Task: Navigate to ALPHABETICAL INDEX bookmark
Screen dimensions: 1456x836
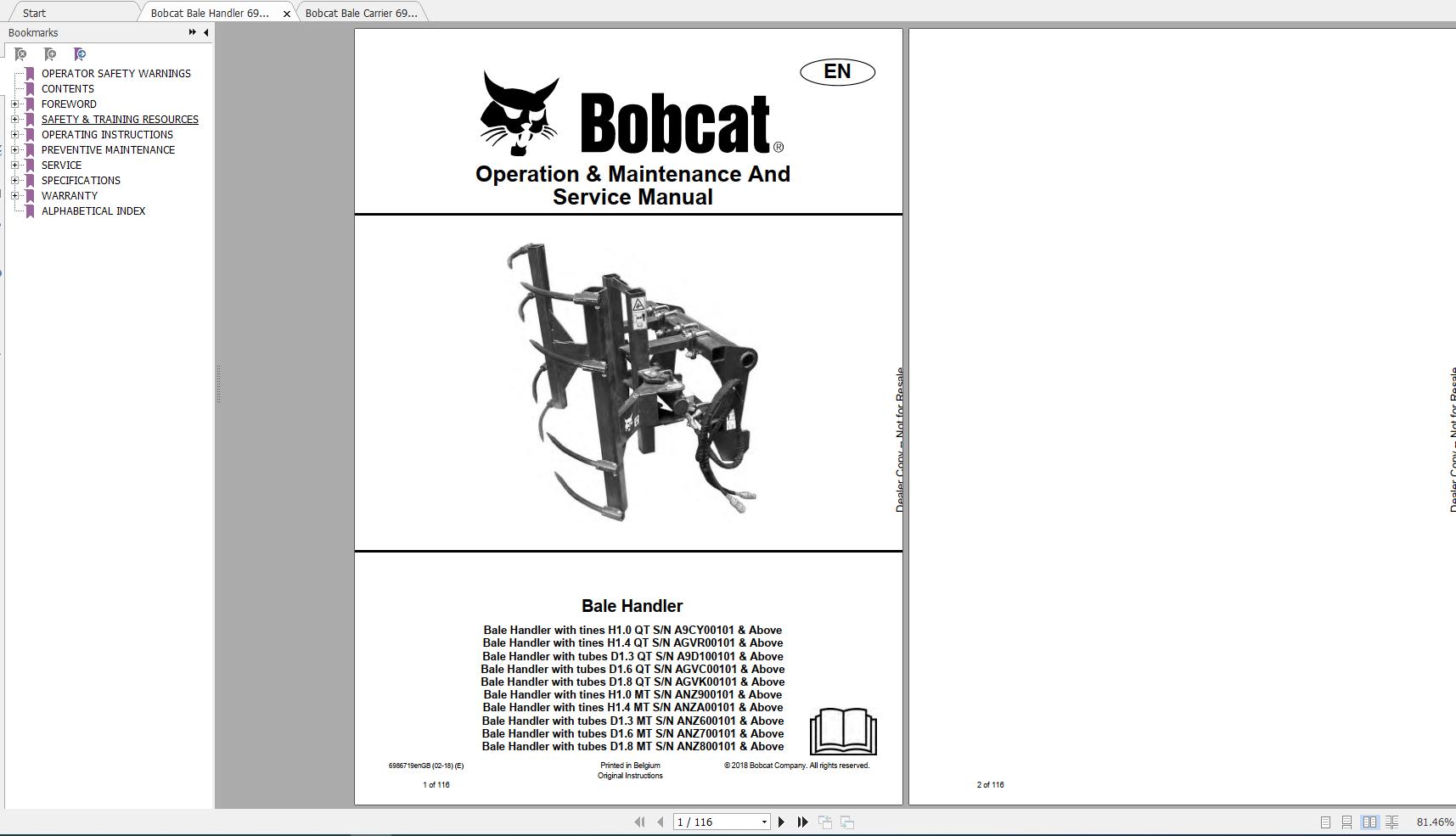Action: (x=93, y=210)
